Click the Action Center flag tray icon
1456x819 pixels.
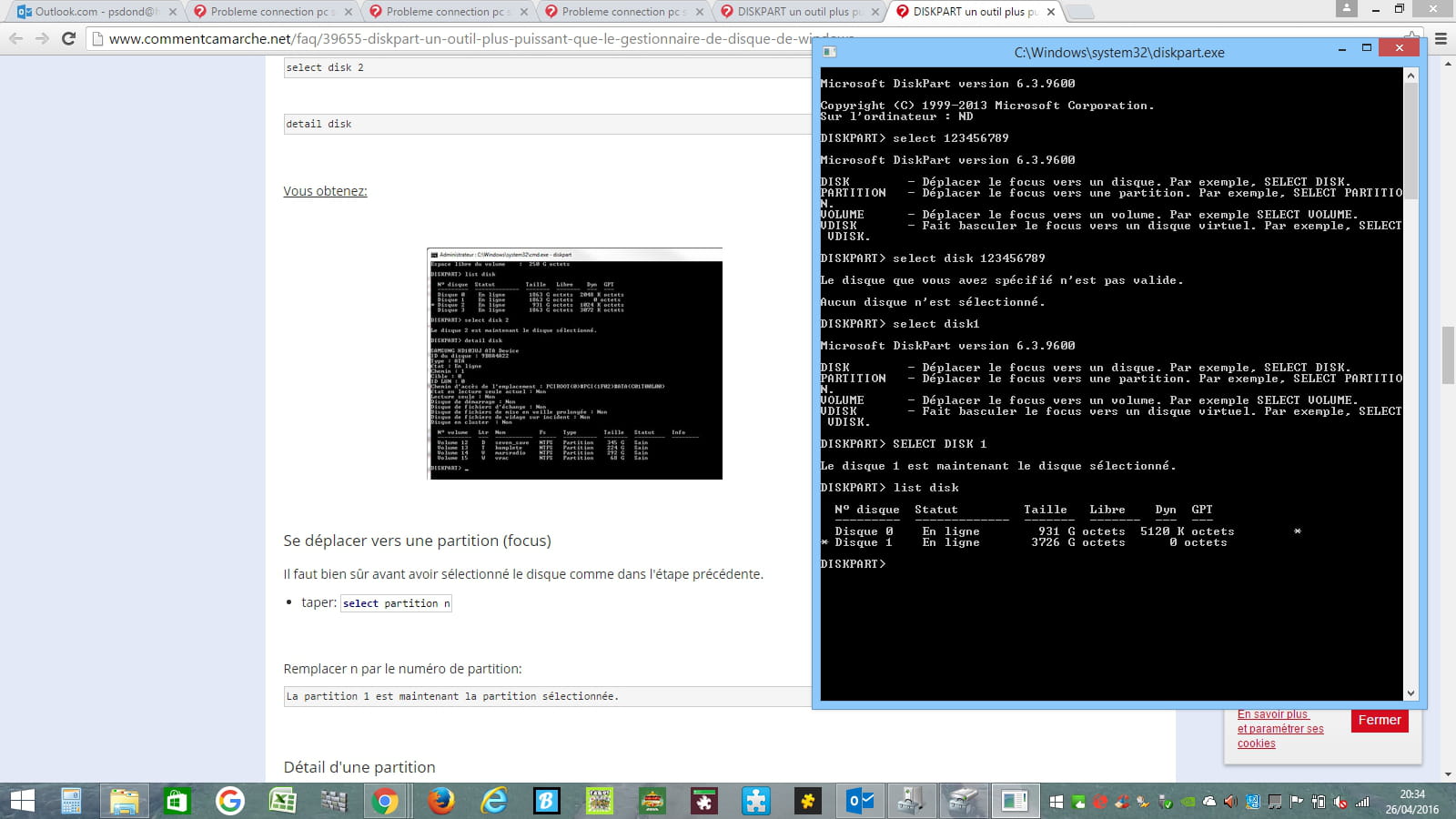(x=1296, y=802)
